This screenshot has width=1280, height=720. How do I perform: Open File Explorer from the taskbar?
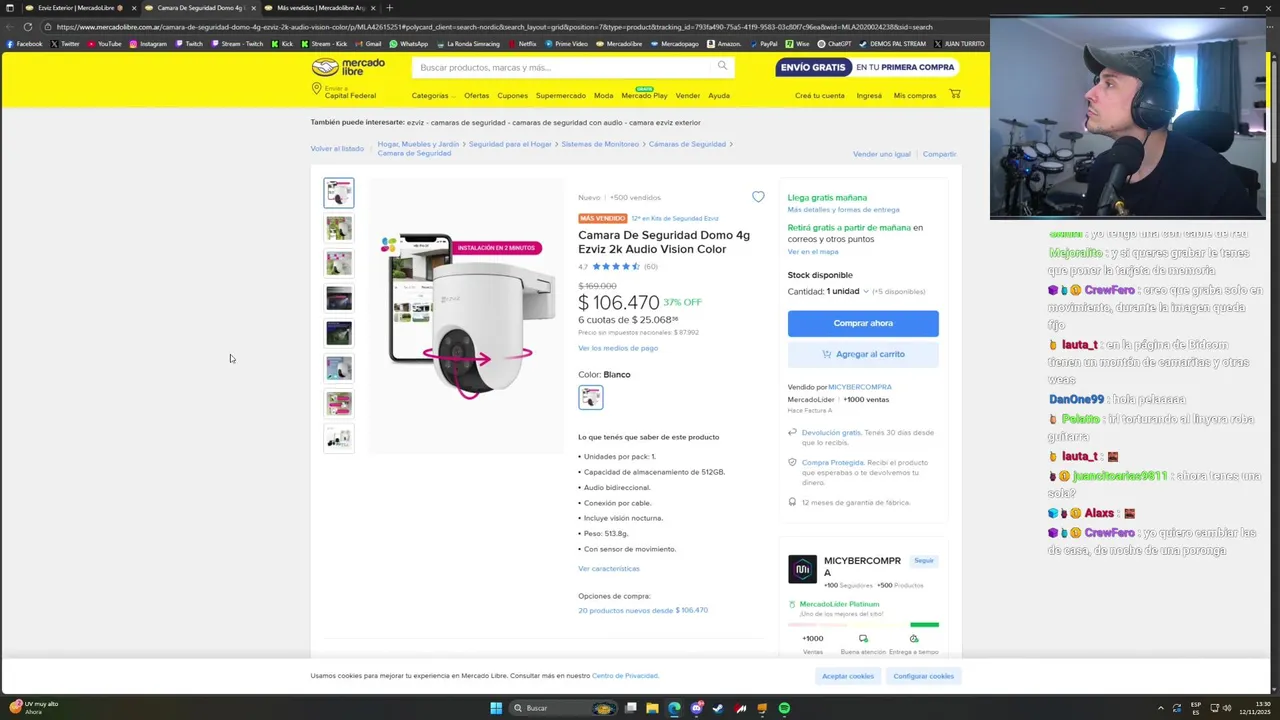point(652,708)
